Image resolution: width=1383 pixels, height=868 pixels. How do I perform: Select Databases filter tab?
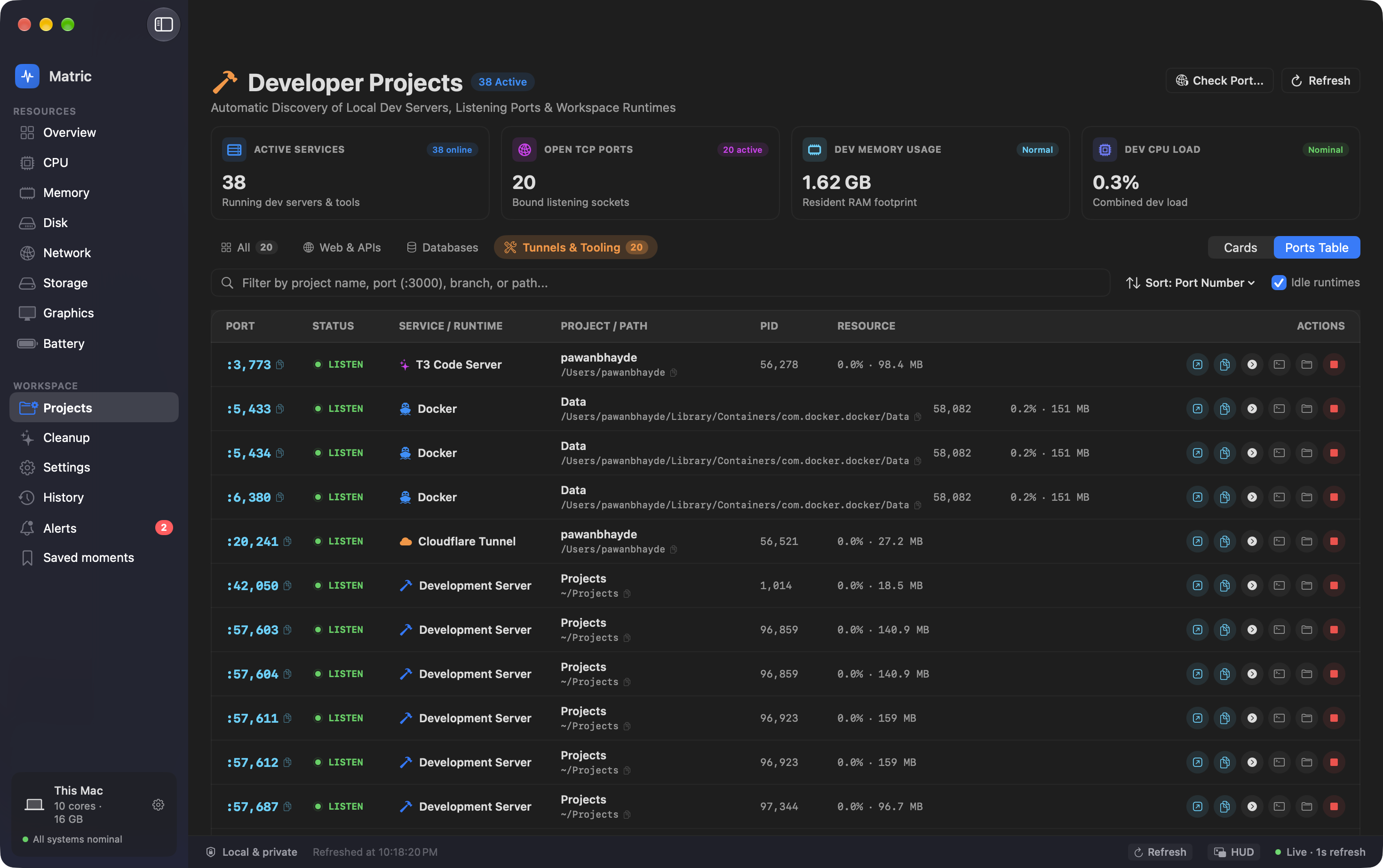pos(442,247)
